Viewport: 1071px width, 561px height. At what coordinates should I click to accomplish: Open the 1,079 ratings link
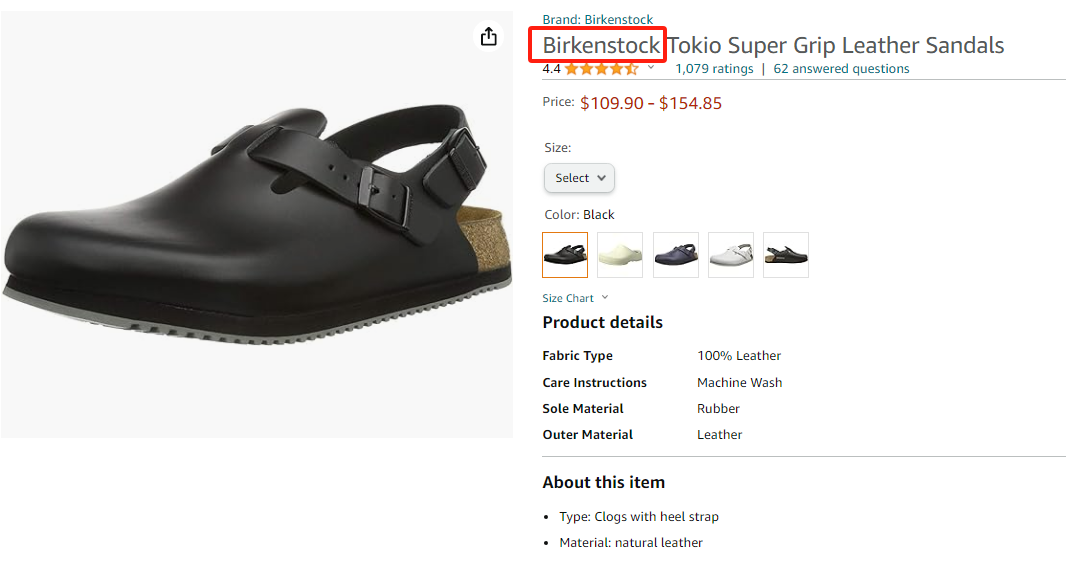coord(714,69)
